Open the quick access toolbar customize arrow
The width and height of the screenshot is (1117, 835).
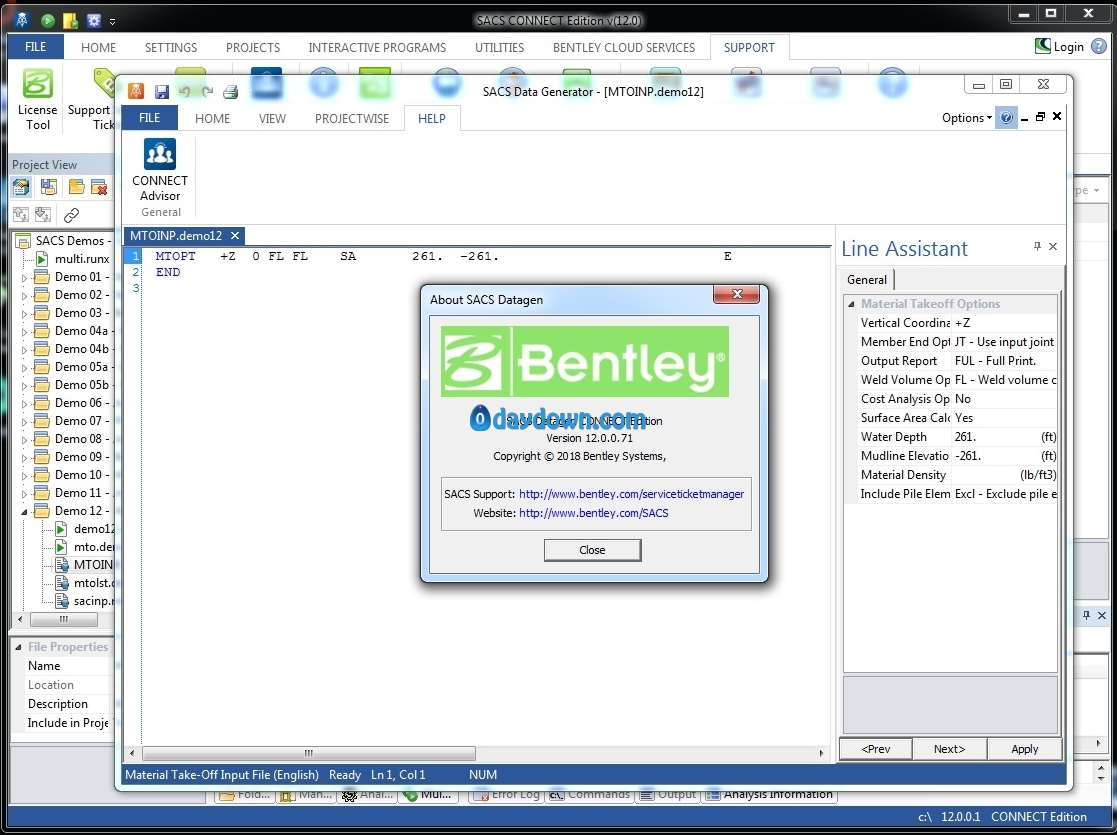click(x=113, y=21)
